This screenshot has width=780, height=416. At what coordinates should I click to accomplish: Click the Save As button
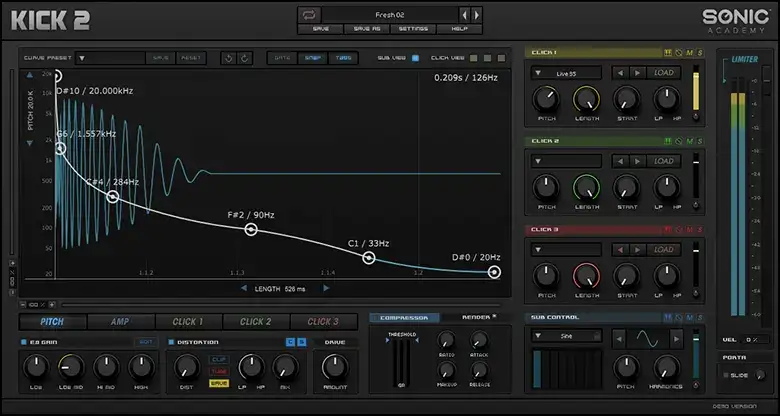tap(367, 29)
